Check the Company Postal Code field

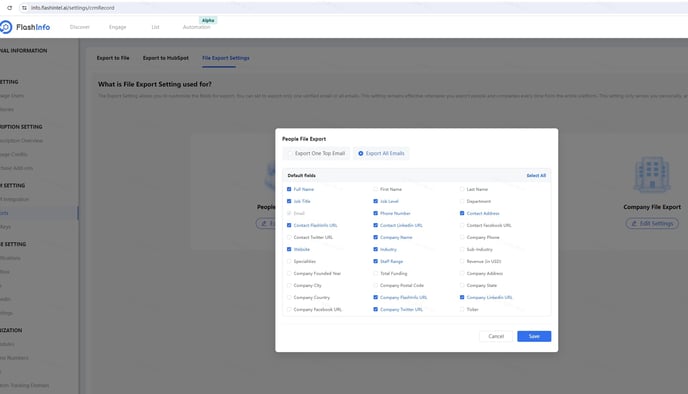tap(375, 285)
